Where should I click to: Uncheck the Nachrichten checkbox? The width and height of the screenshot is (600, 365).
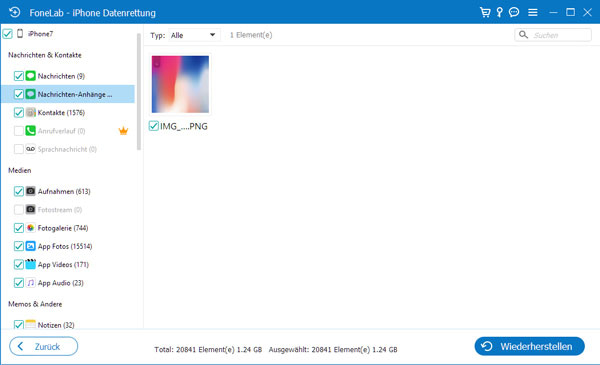click(18, 76)
